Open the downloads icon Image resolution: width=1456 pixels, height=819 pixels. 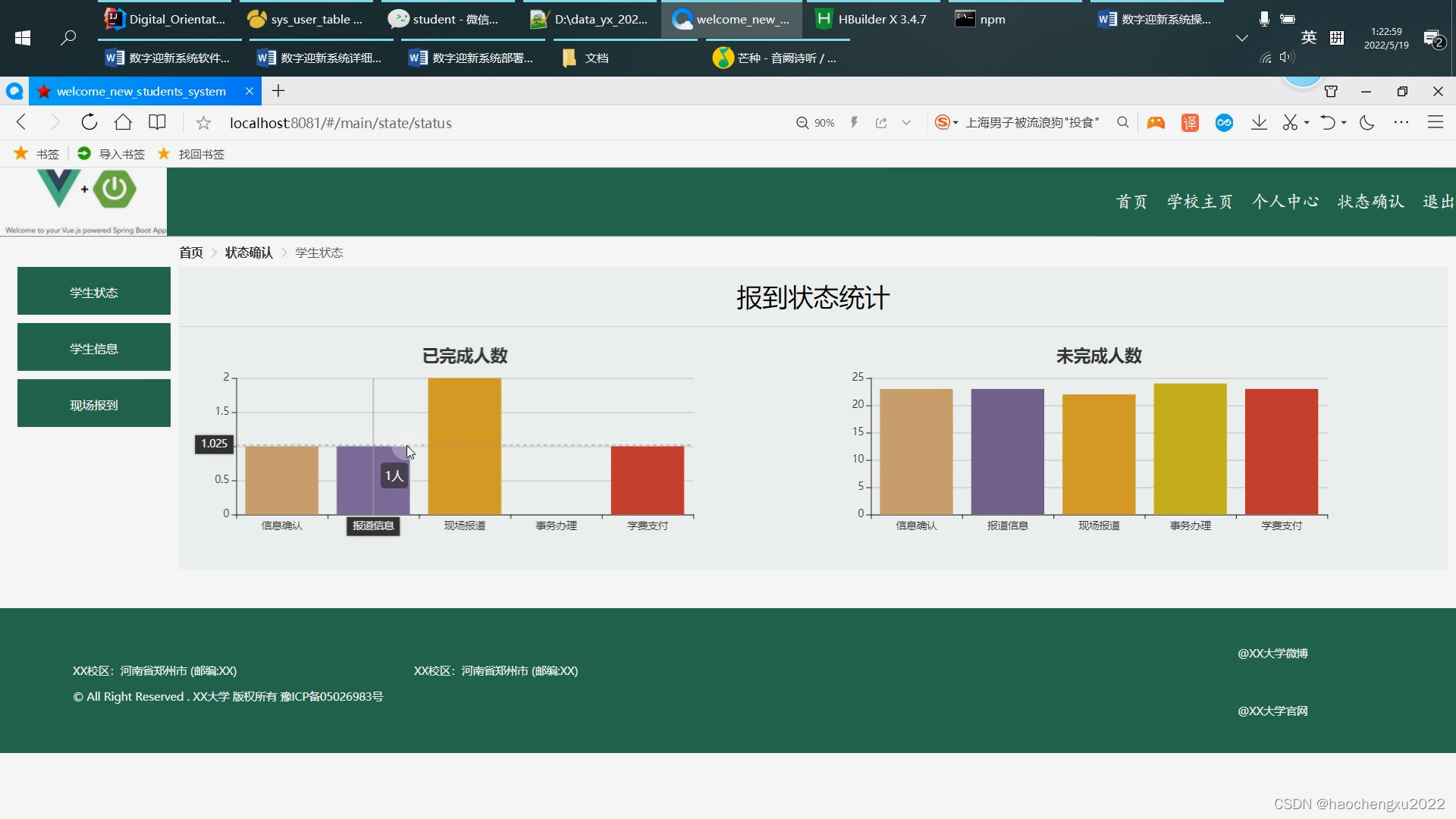[1259, 123]
